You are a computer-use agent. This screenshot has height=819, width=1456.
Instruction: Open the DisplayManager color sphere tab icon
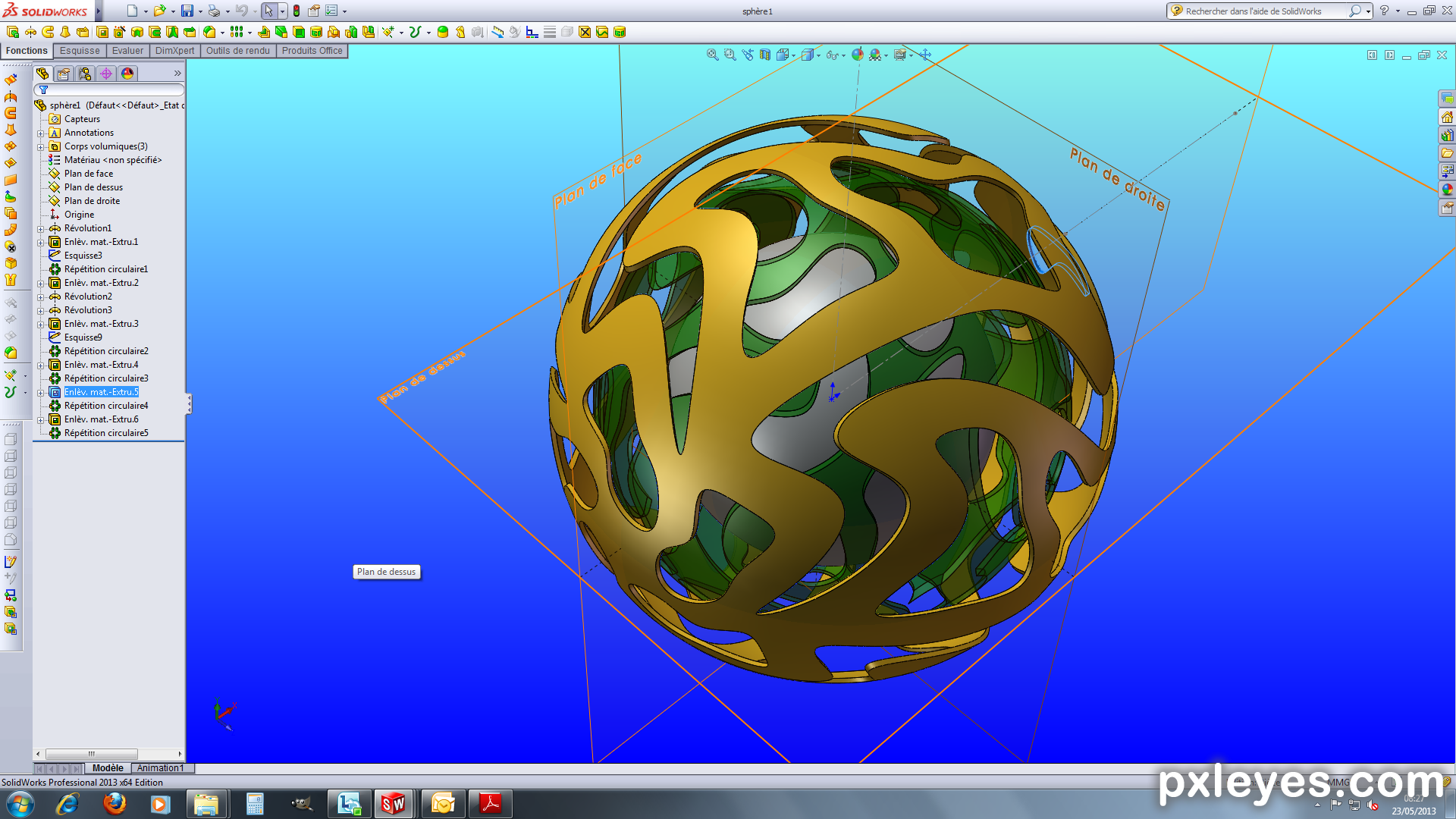127,74
